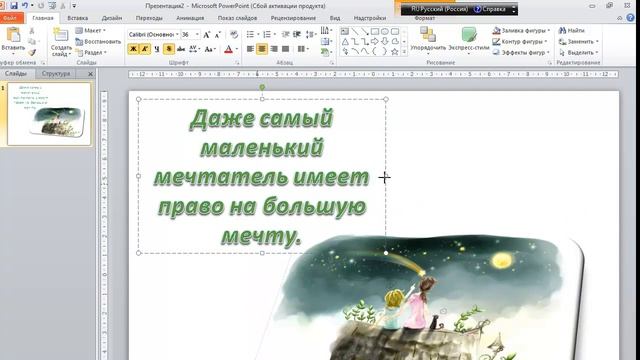Screen dimensions: 640x360
Task: Select the star shape in shapes gallery
Action: (x=395, y=52)
